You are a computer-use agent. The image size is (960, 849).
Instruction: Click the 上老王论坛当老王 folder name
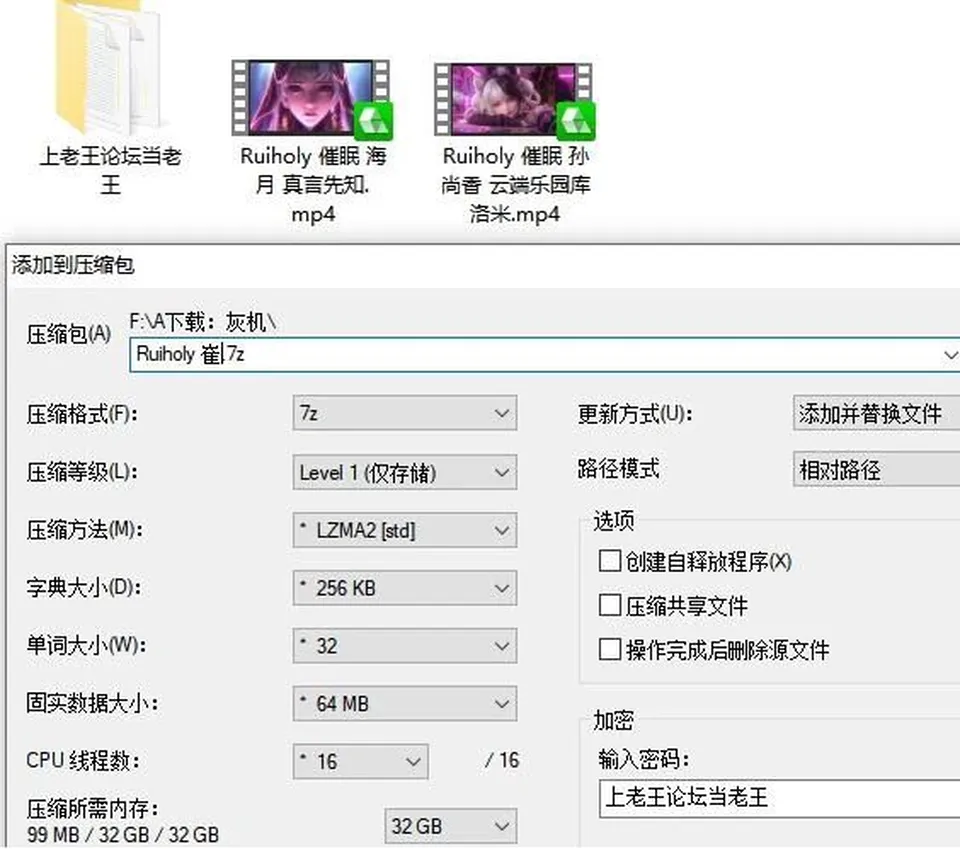pyautogui.click(x=110, y=170)
